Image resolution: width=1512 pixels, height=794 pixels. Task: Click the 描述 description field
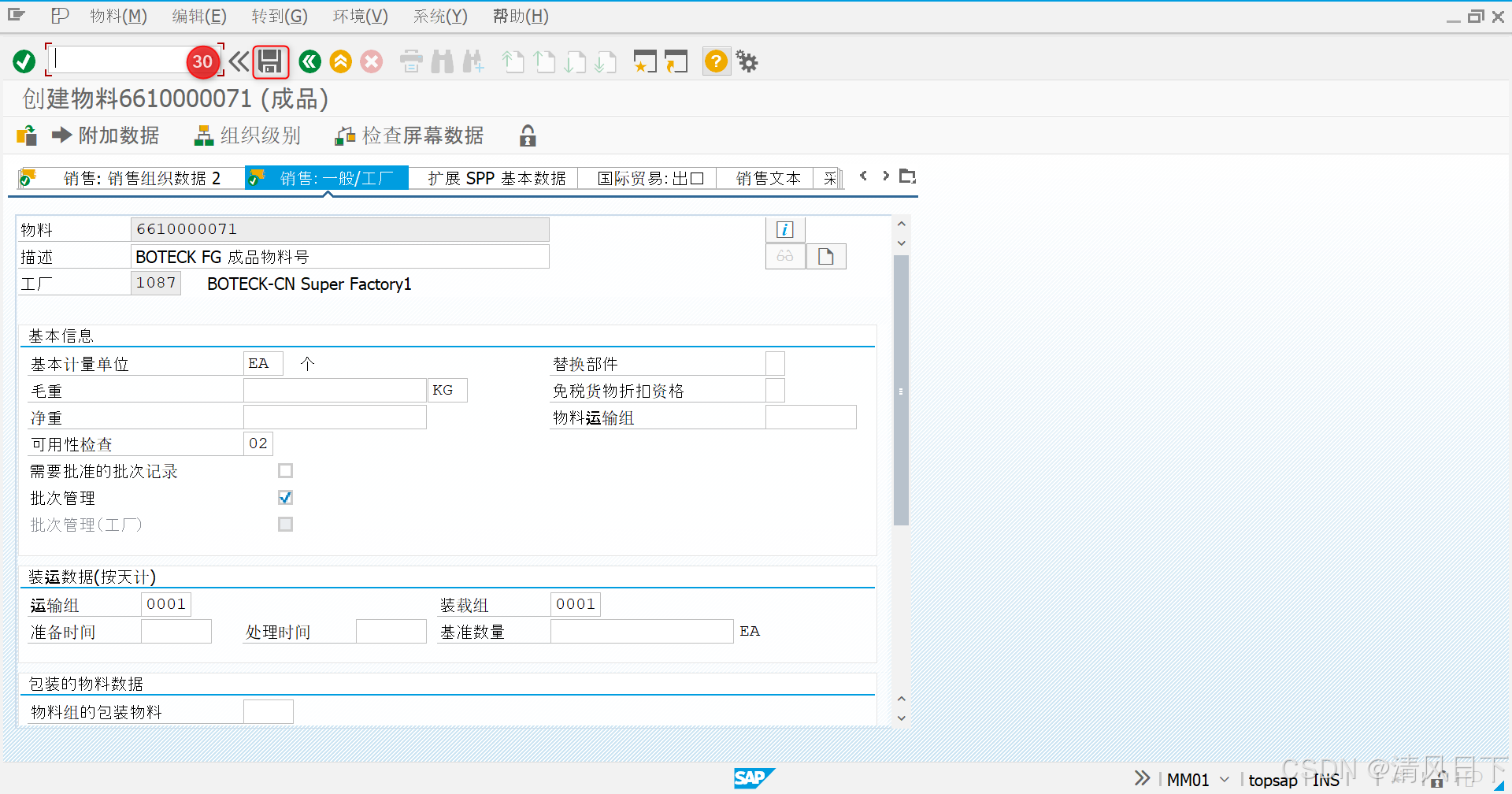pyautogui.click(x=339, y=257)
